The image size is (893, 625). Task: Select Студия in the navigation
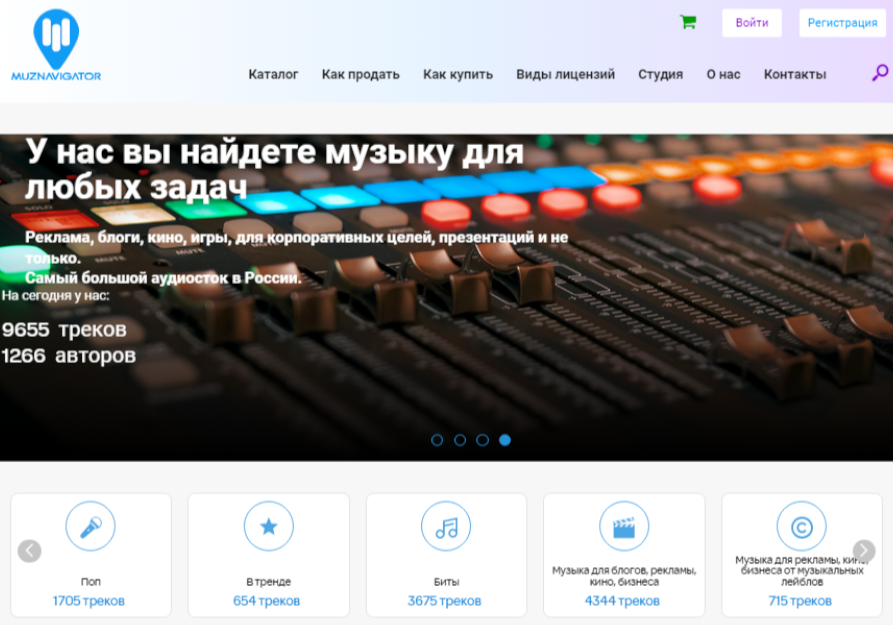tap(660, 73)
